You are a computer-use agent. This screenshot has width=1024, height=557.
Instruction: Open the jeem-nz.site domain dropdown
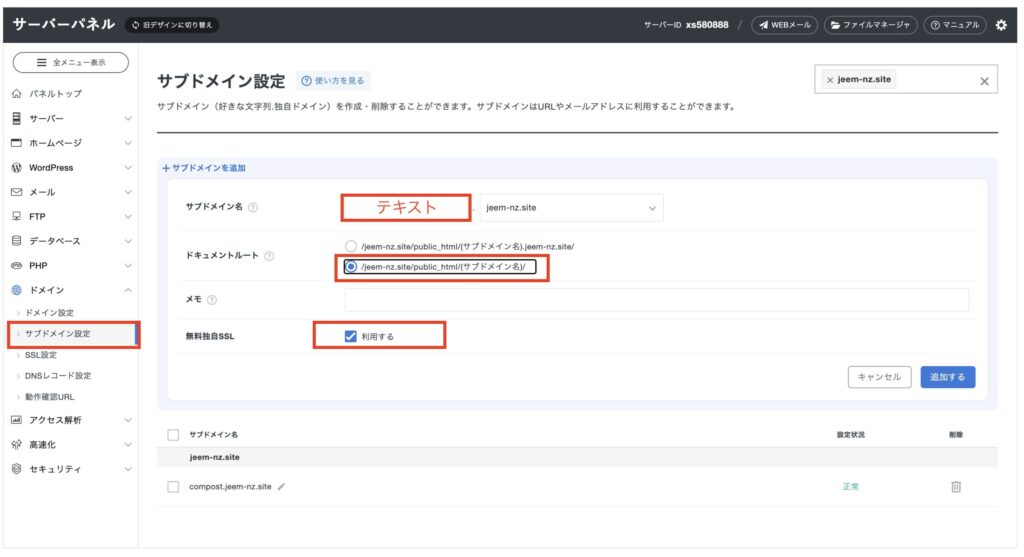click(571, 208)
